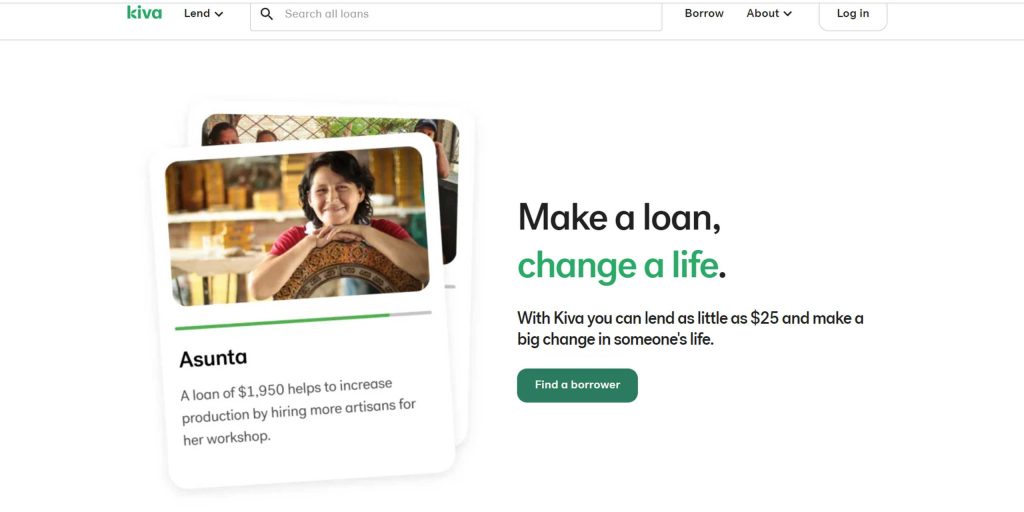The height and width of the screenshot is (512, 1024).
Task: Click the 'Make a loan' headline
Action: click(x=619, y=217)
